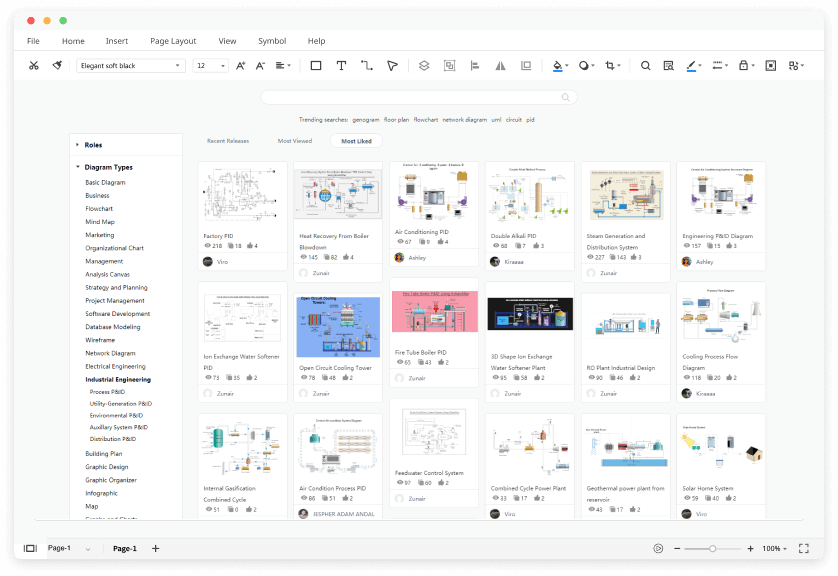Open the Solar Home System thumbnail
This screenshot has width=838, height=576.
pos(721,448)
